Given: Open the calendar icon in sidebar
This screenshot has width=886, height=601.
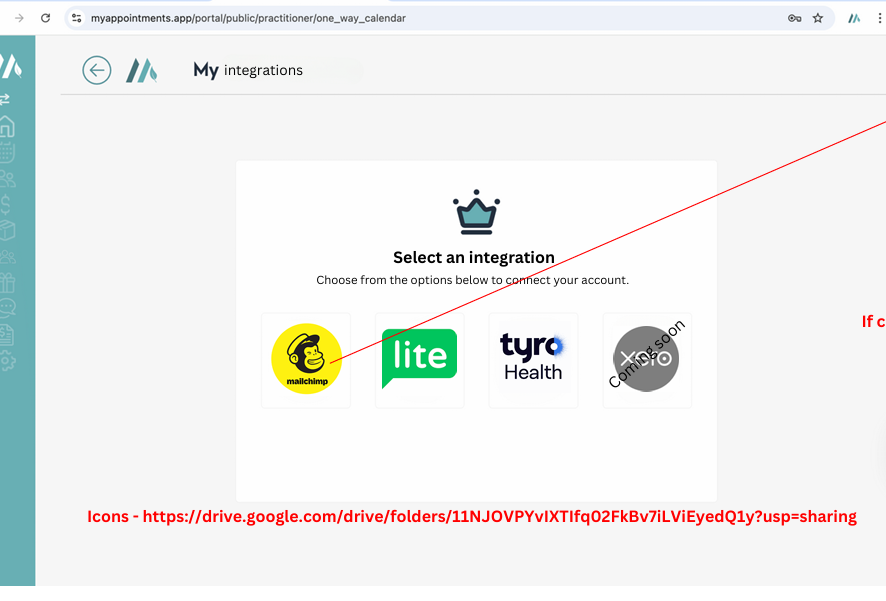Looking at the screenshot, I should click(7, 153).
